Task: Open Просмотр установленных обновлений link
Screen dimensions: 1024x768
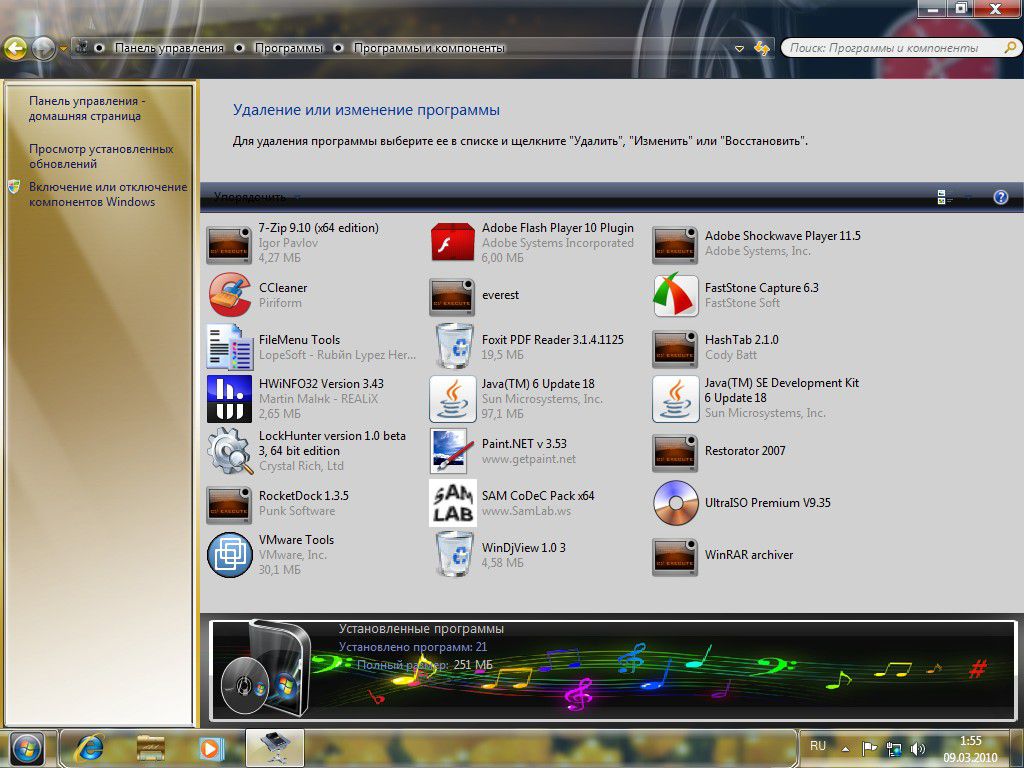Action: (100, 156)
